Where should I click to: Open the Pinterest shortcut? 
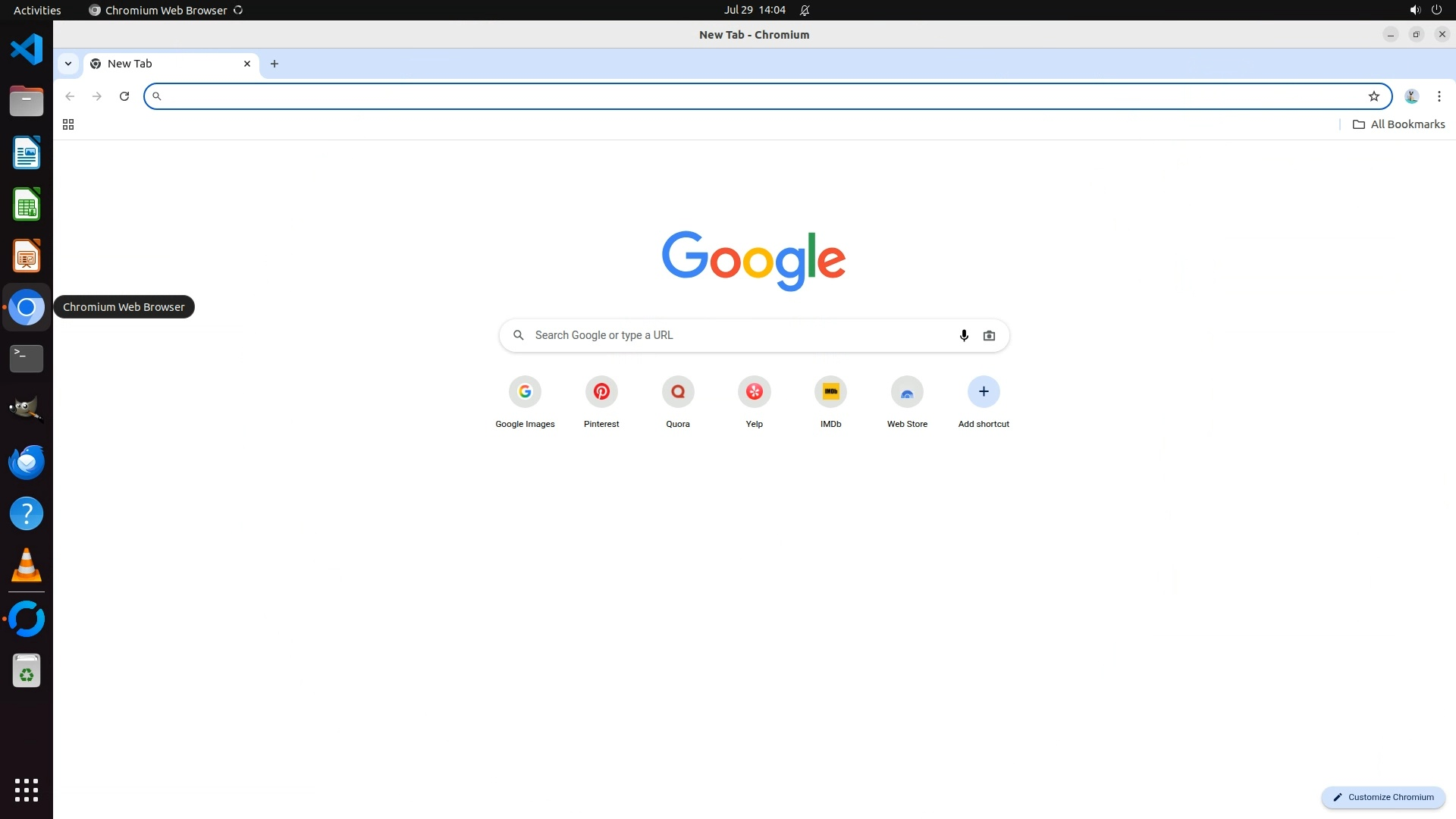click(601, 392)
